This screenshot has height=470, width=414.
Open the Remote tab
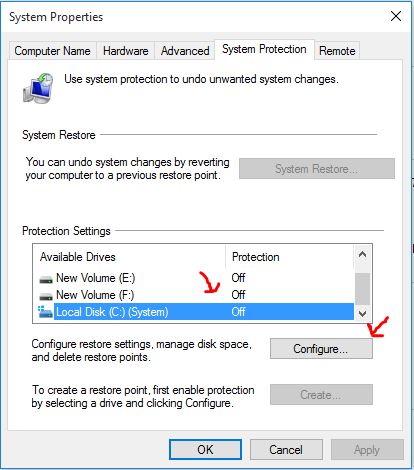click(337, 51)
